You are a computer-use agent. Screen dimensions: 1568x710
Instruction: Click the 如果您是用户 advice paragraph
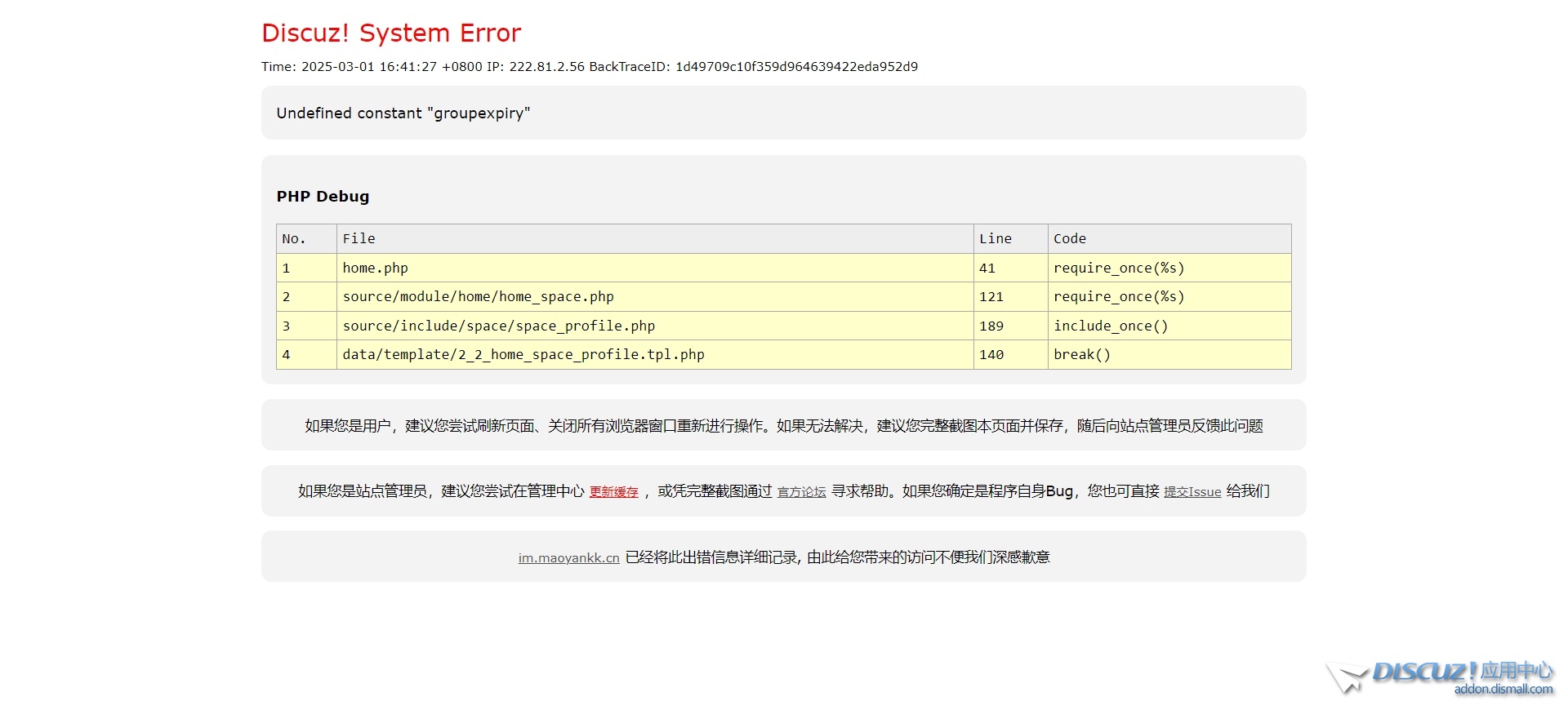(x=784, y=425)
